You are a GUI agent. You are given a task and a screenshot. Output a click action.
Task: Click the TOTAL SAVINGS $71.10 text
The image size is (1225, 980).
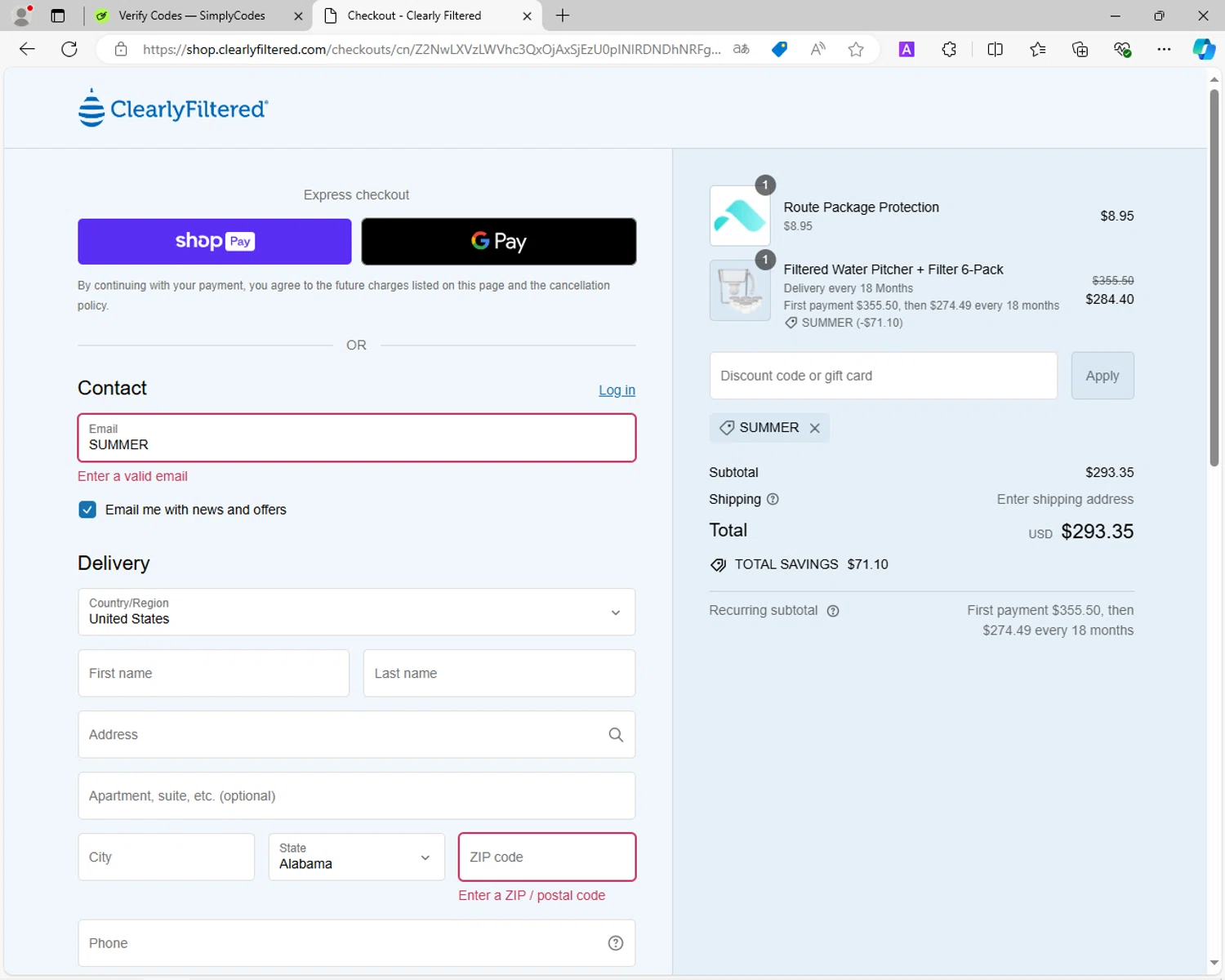tap(811, 564)
